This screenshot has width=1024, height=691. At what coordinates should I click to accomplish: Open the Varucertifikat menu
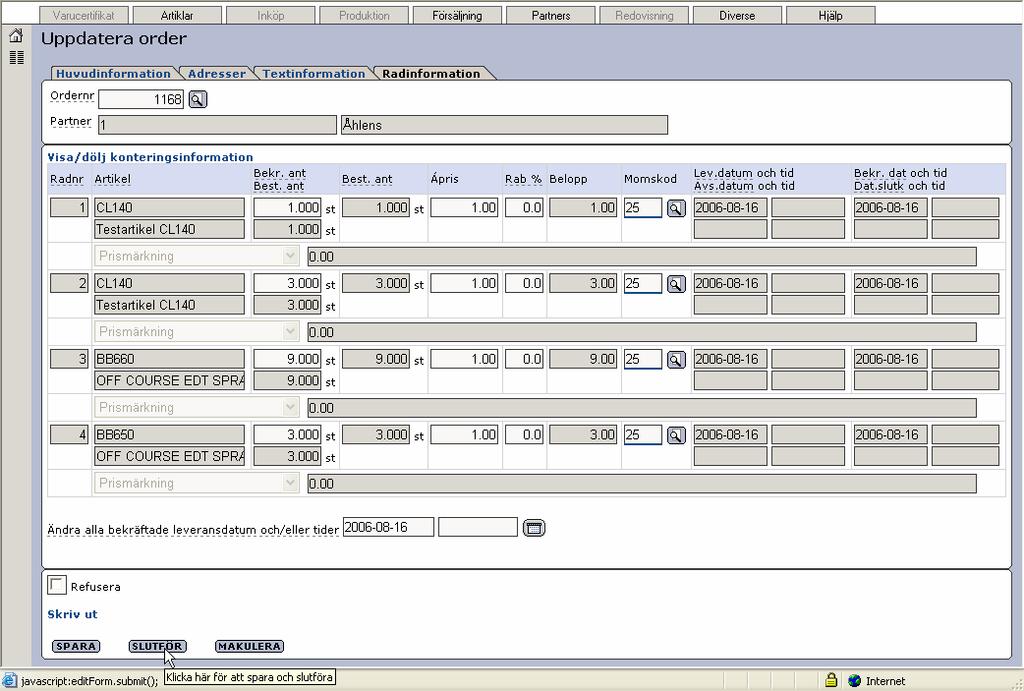point(84,15)
